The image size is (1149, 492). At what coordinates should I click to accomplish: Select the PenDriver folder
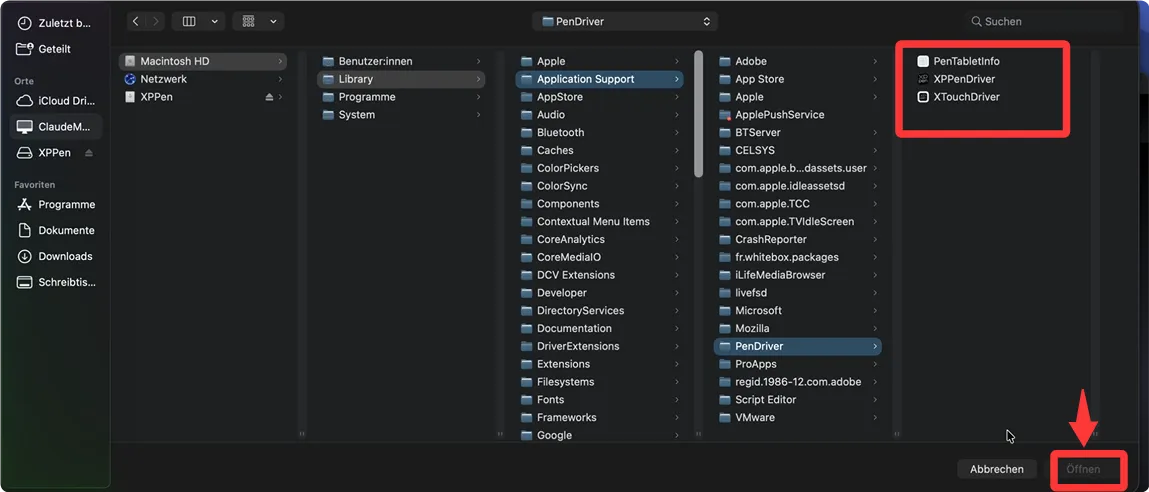pyautogui.click(x=798, y=346)
